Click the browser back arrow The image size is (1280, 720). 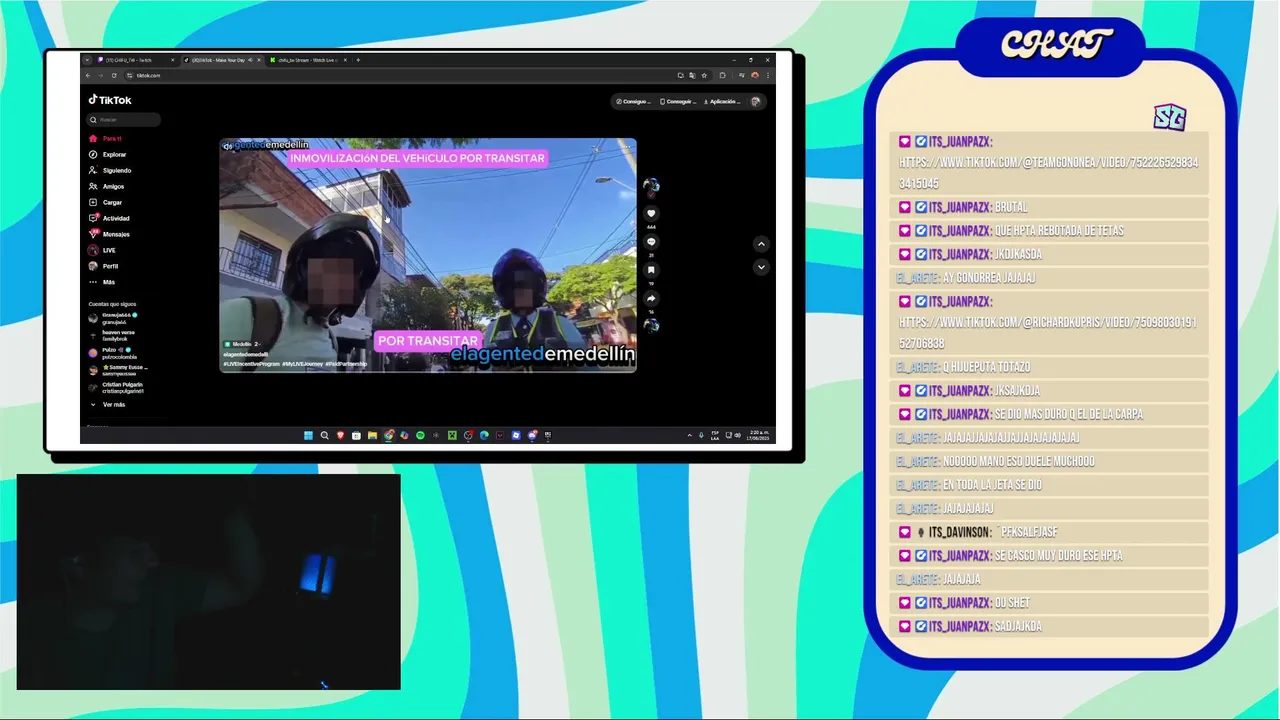88,75
